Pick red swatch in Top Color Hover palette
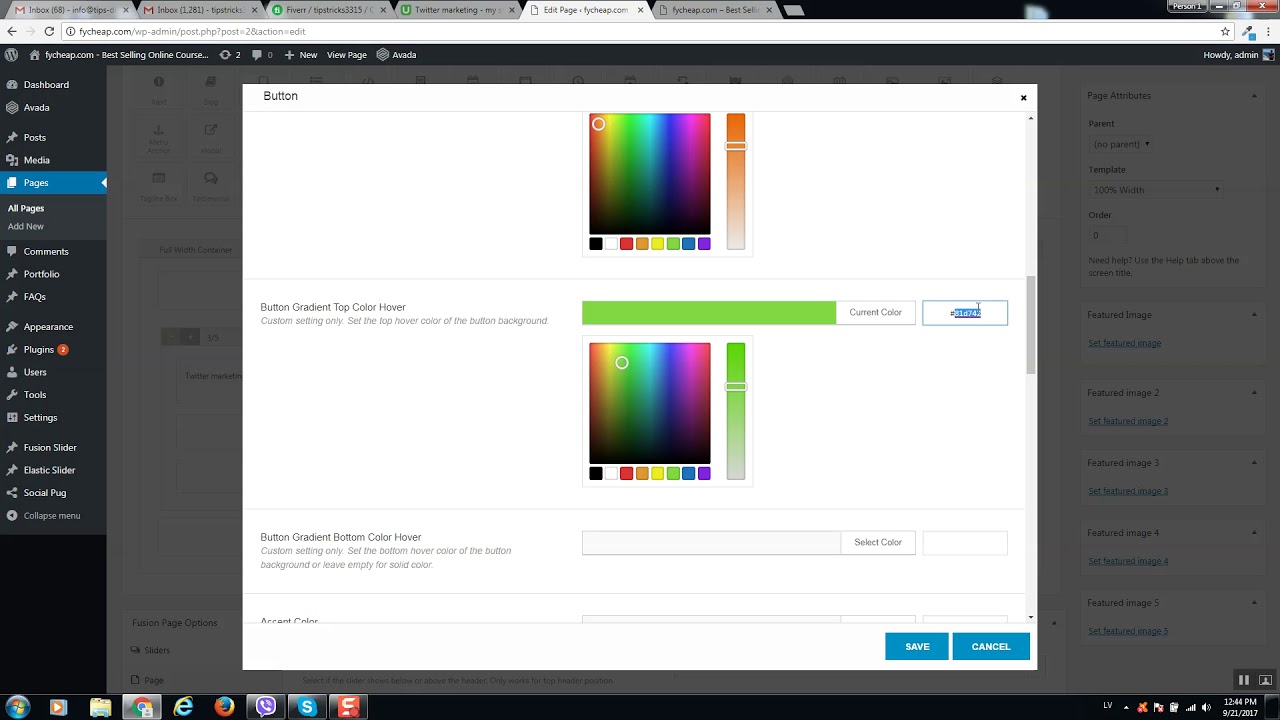This screenshot has width=1280, height=720. point(626,473)
